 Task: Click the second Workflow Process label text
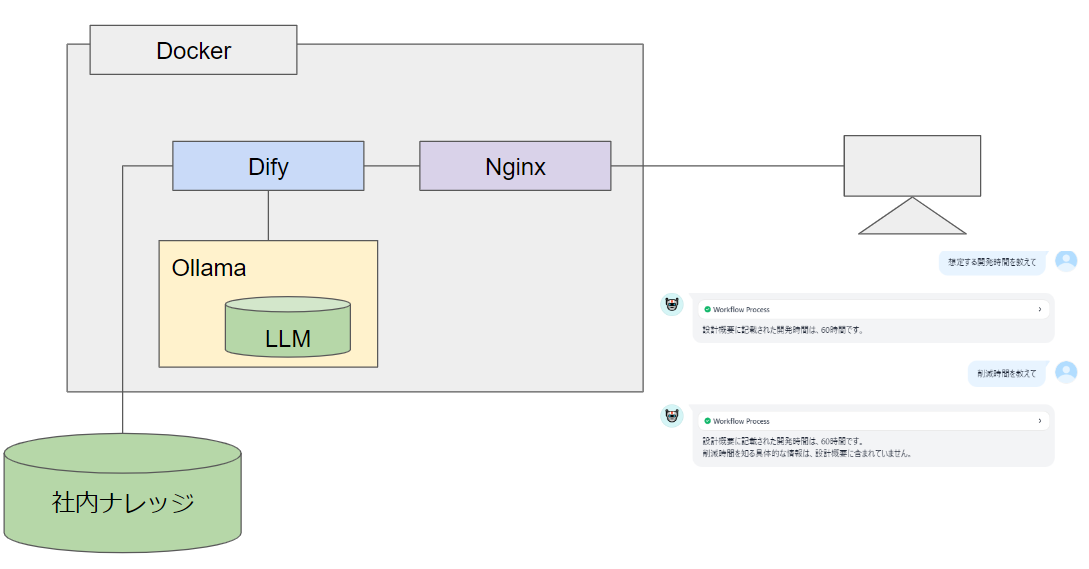[x=741, y=422]
